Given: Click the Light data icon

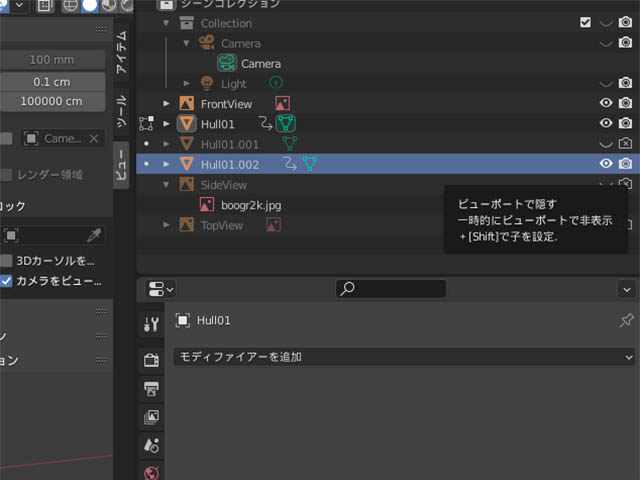Looking at the screenshot, I should (x=276, y=83).
